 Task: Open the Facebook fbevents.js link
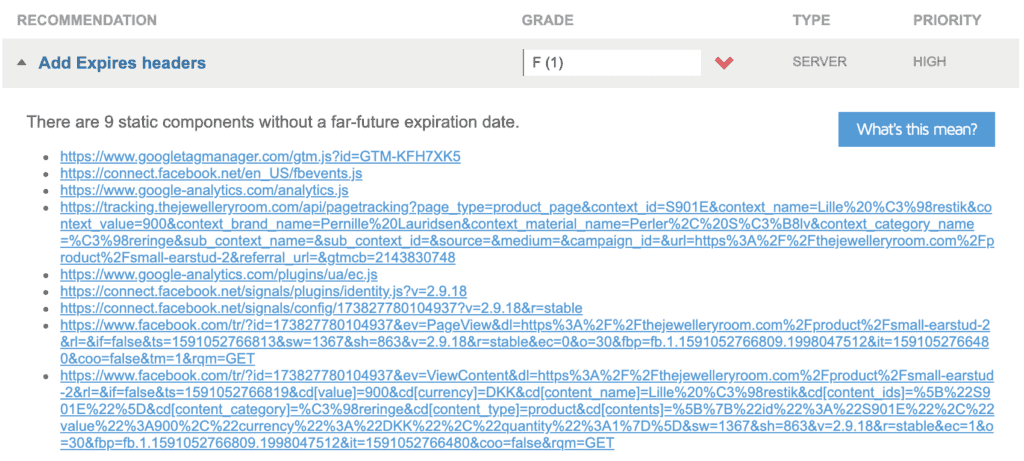211,174
